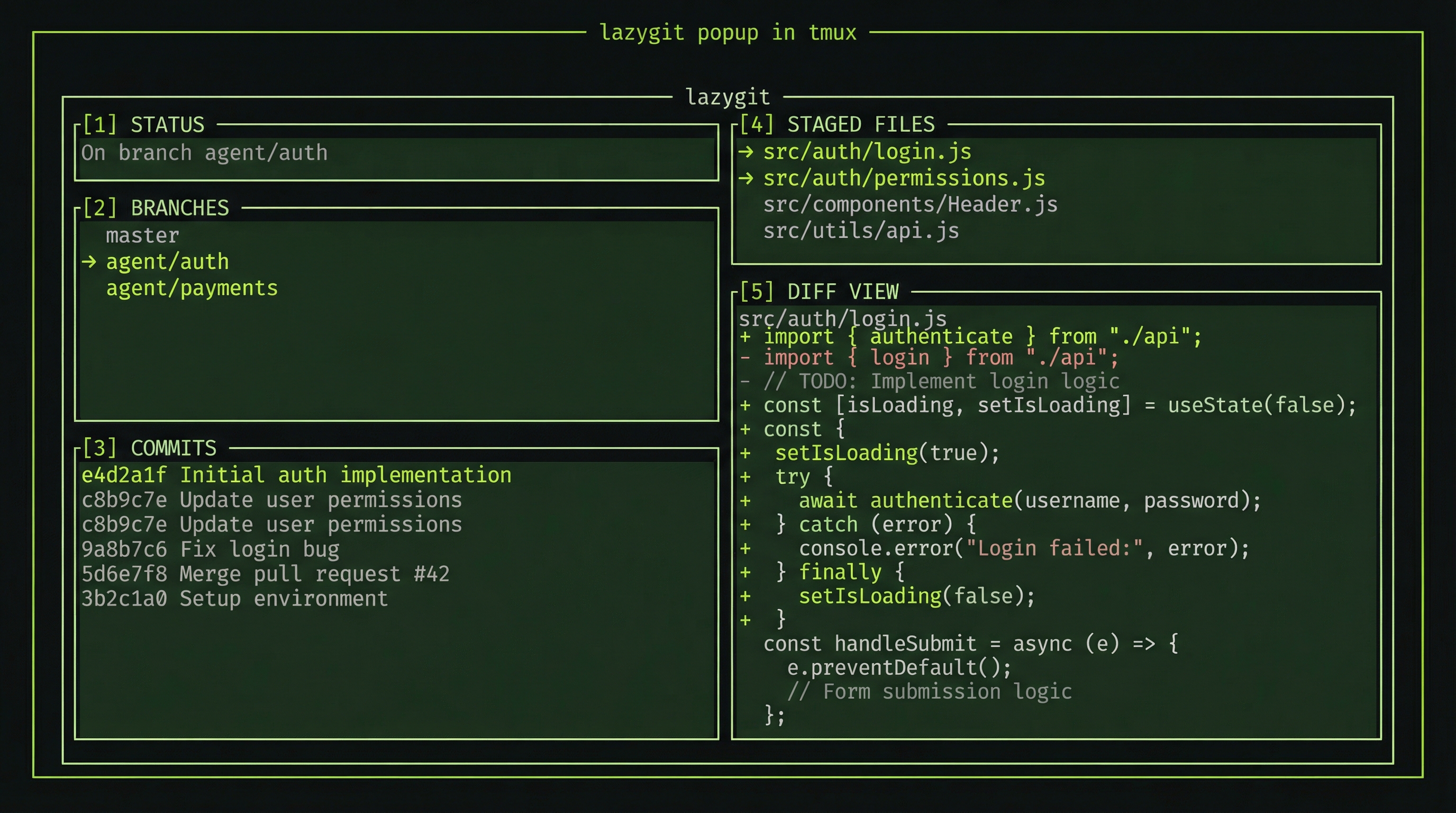Select staged file src/components/Header.js

(x=911, y=204)
